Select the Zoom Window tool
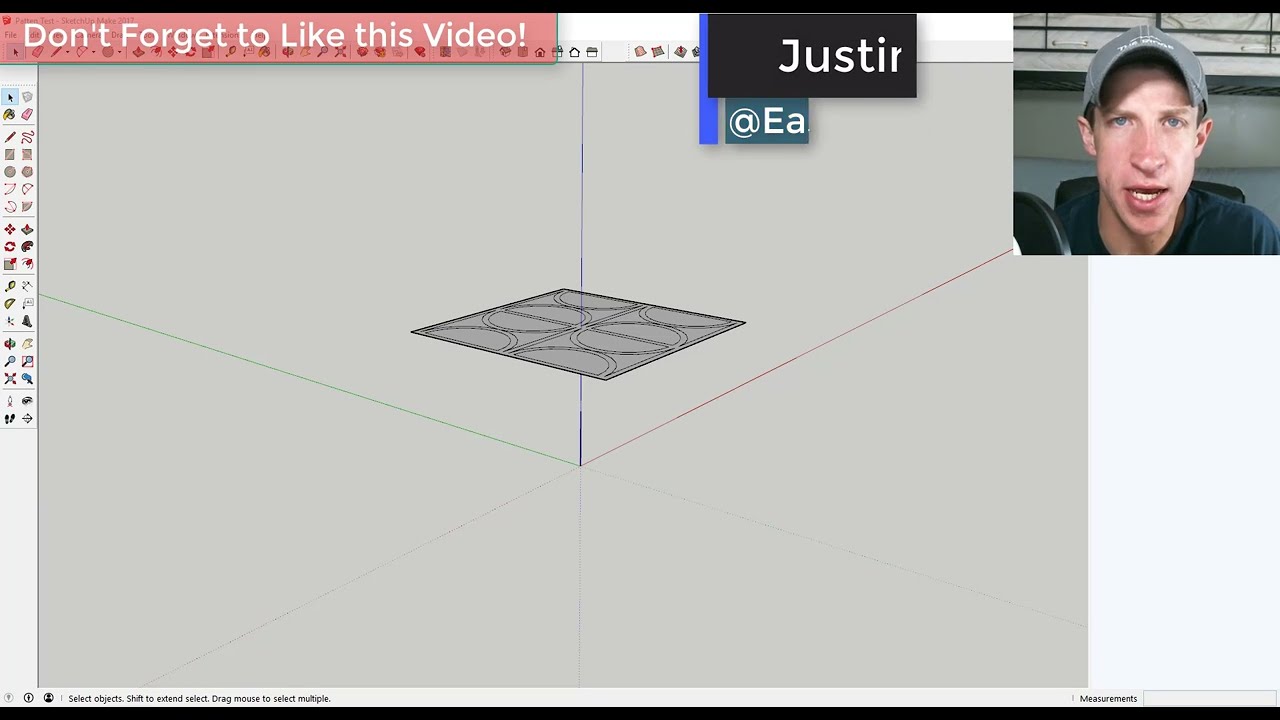 [27, 361]
